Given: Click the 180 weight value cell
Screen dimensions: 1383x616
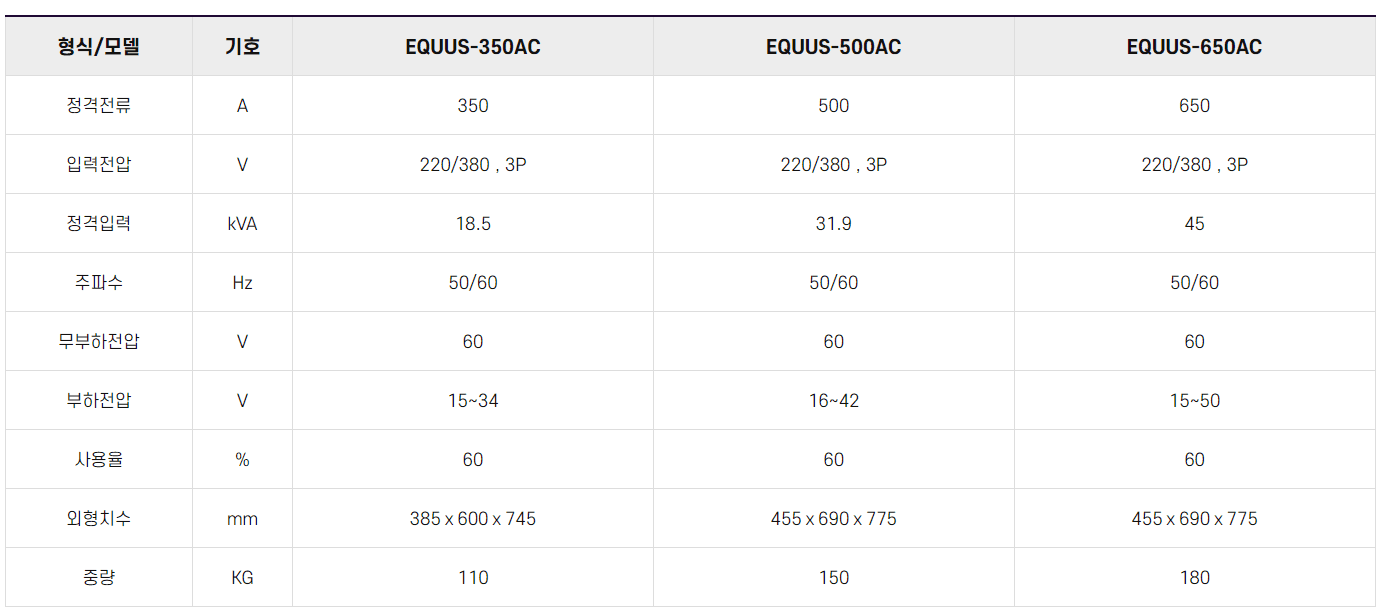Looking at the screenshot, I should pyautogui.click(x=1195, y=578).
